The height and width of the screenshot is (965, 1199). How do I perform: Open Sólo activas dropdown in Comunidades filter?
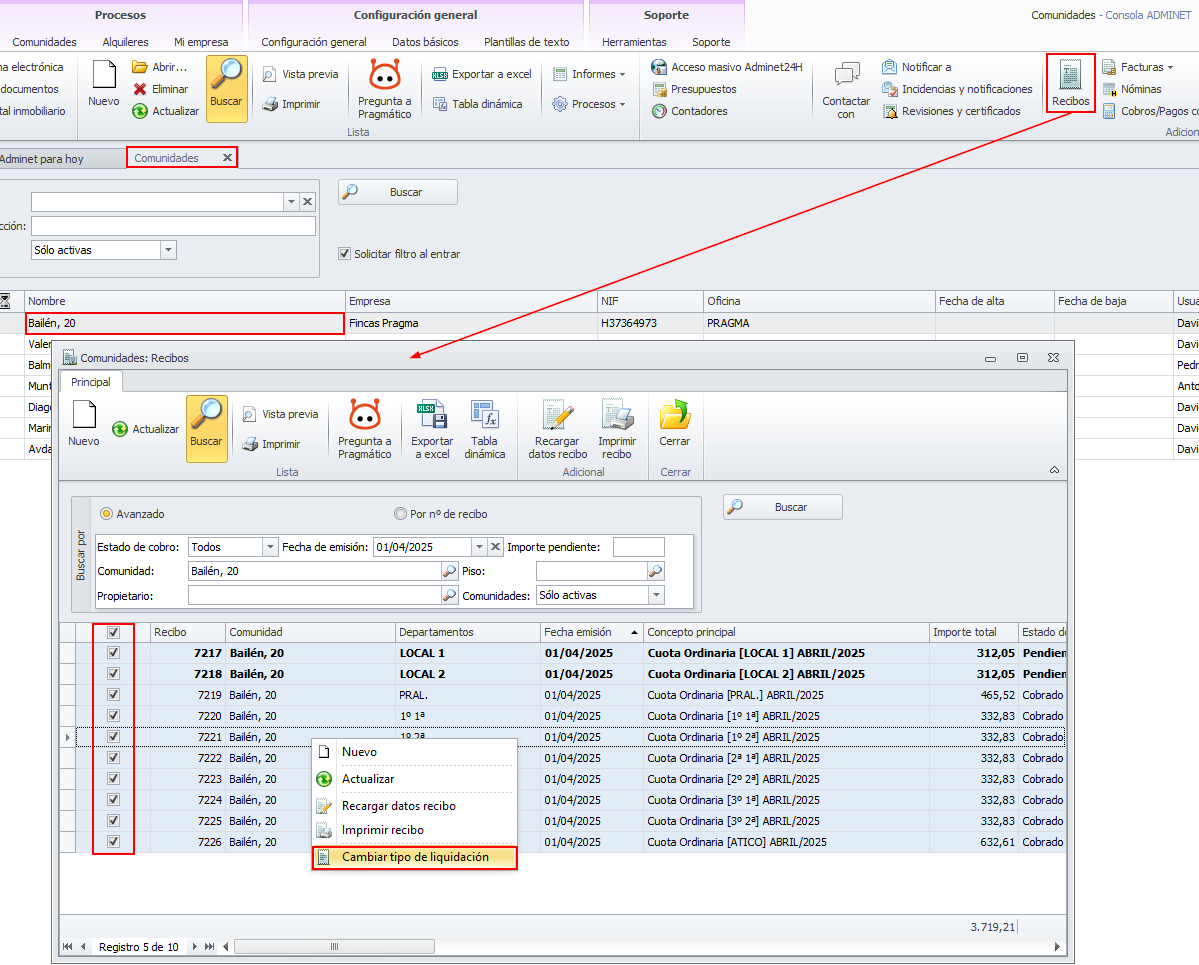click(x=168, y=250)
